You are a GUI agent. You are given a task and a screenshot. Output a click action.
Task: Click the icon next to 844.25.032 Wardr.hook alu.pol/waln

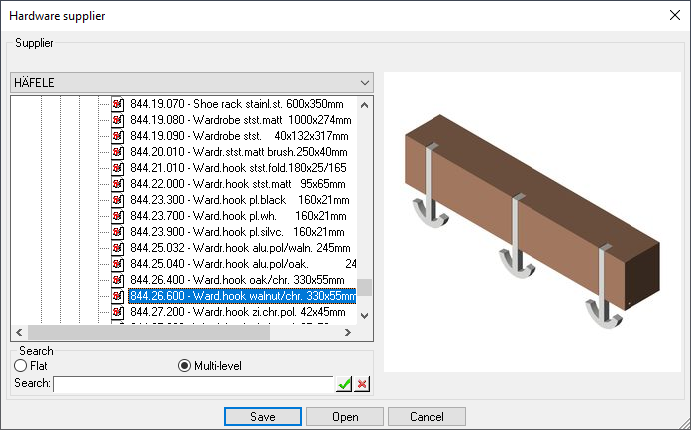click(x=116, y=248)
